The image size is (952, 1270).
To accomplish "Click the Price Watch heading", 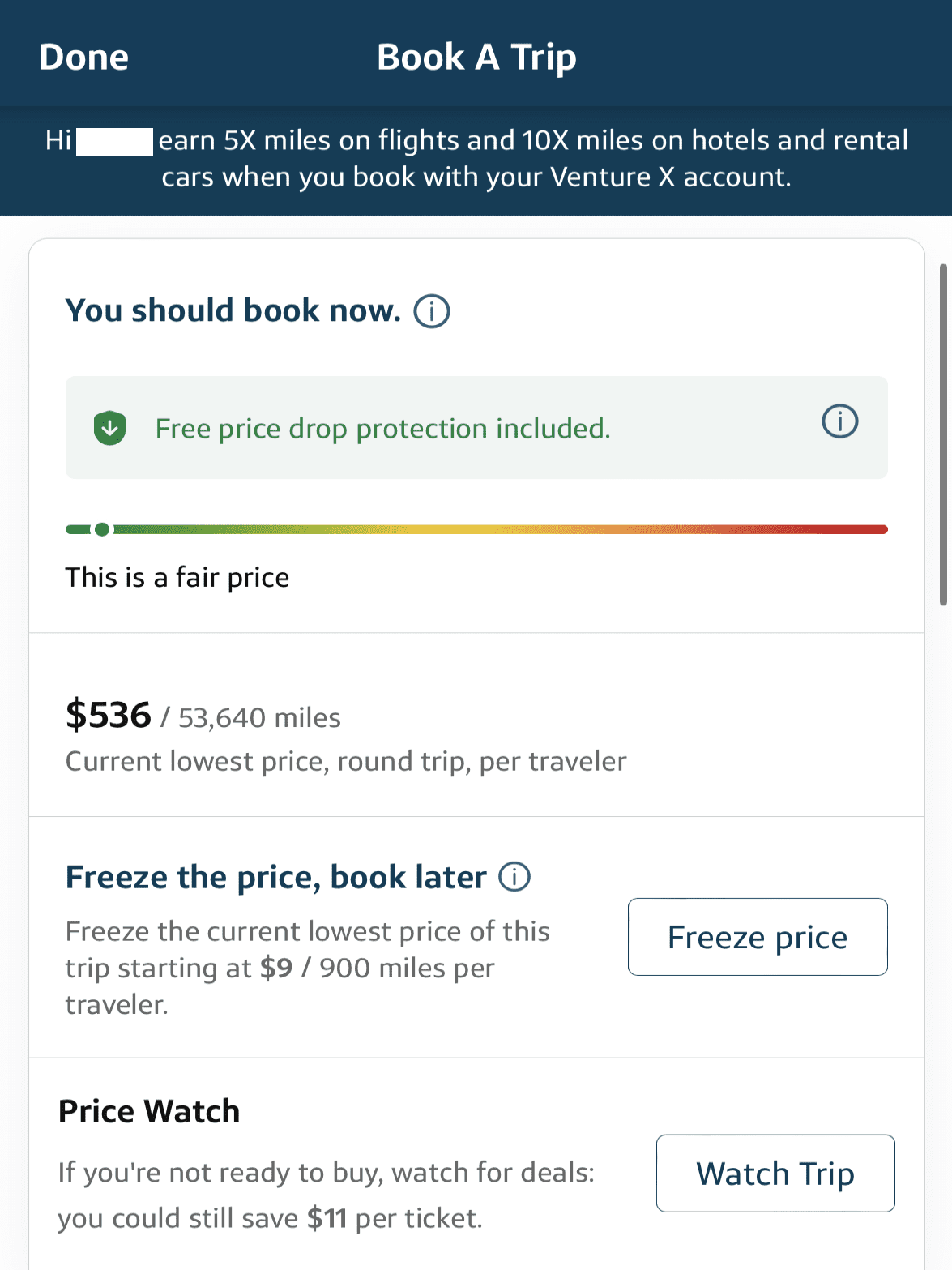I will pos(147,1110).
